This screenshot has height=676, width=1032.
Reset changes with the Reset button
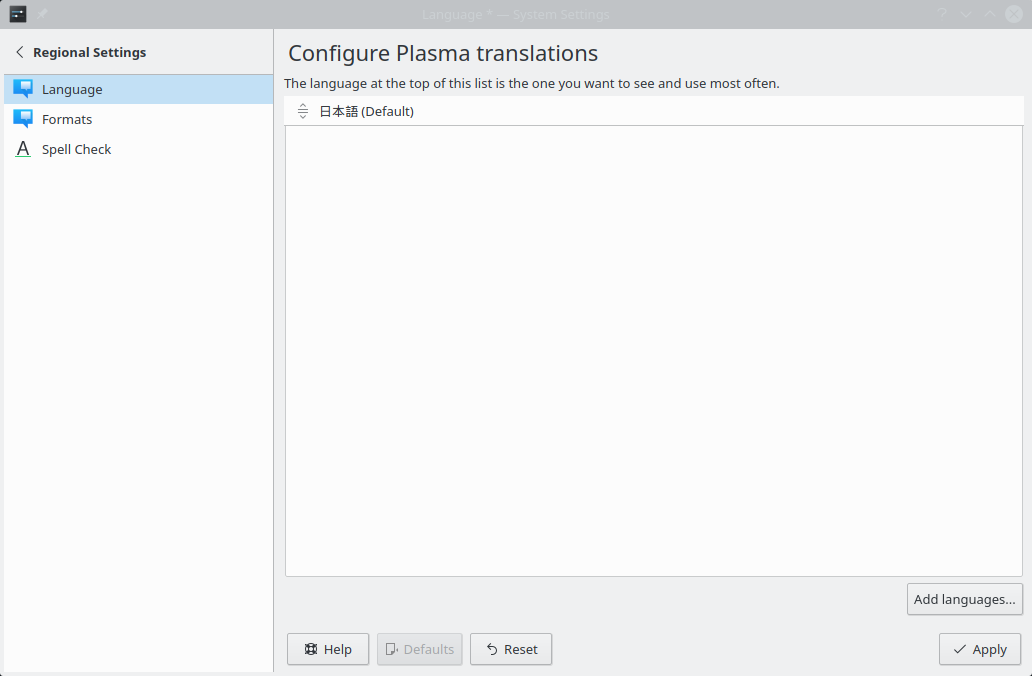[511, 649]
